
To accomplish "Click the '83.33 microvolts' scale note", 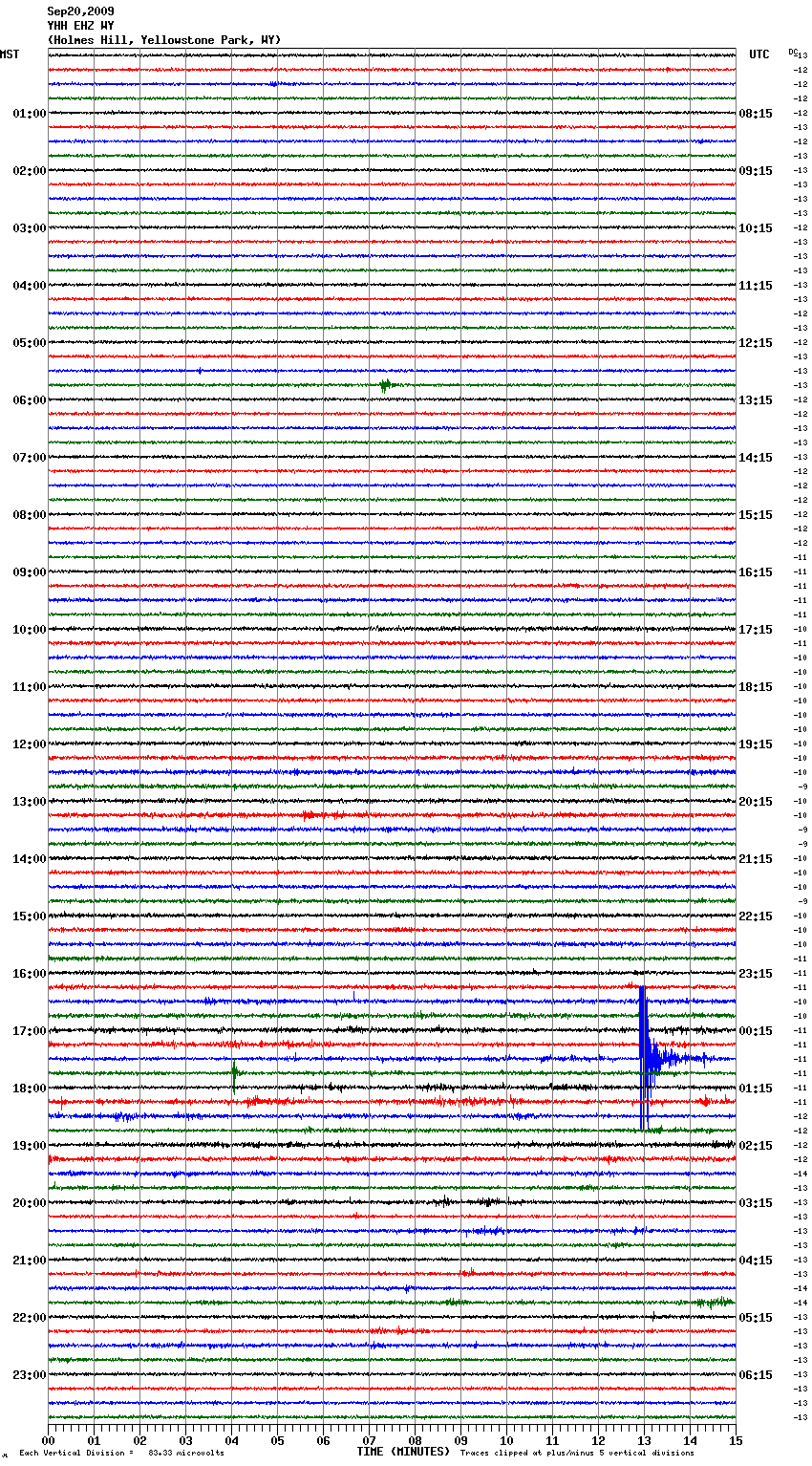I will pyautogui.click(x=186, y=1453).
